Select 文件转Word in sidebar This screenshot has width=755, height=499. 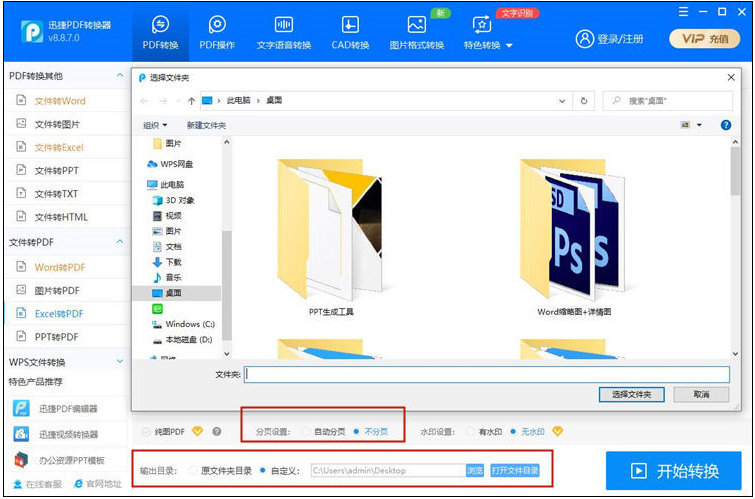tap(60, 101)
